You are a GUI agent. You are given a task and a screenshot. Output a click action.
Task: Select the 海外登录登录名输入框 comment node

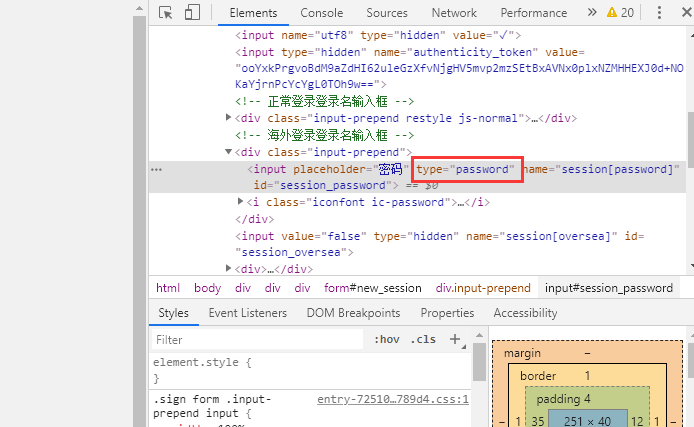coord(324,135)
